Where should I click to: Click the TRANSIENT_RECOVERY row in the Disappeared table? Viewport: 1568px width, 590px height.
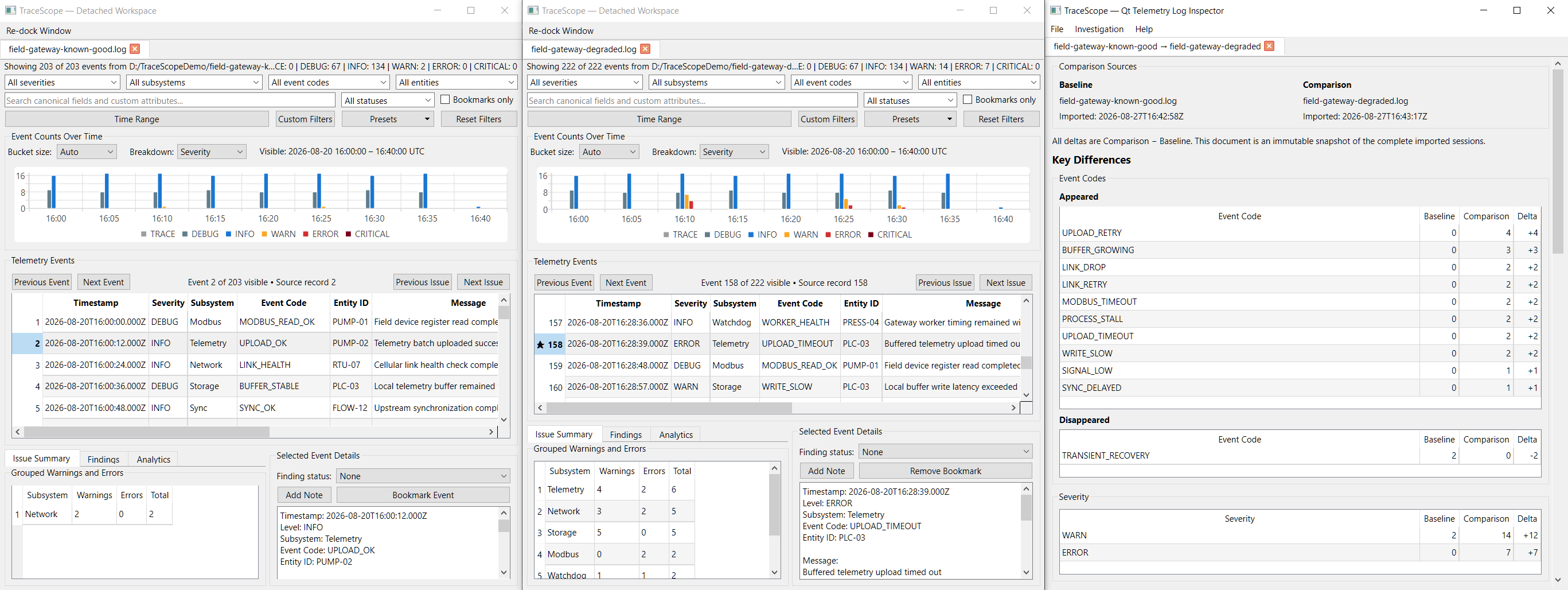1300,456
